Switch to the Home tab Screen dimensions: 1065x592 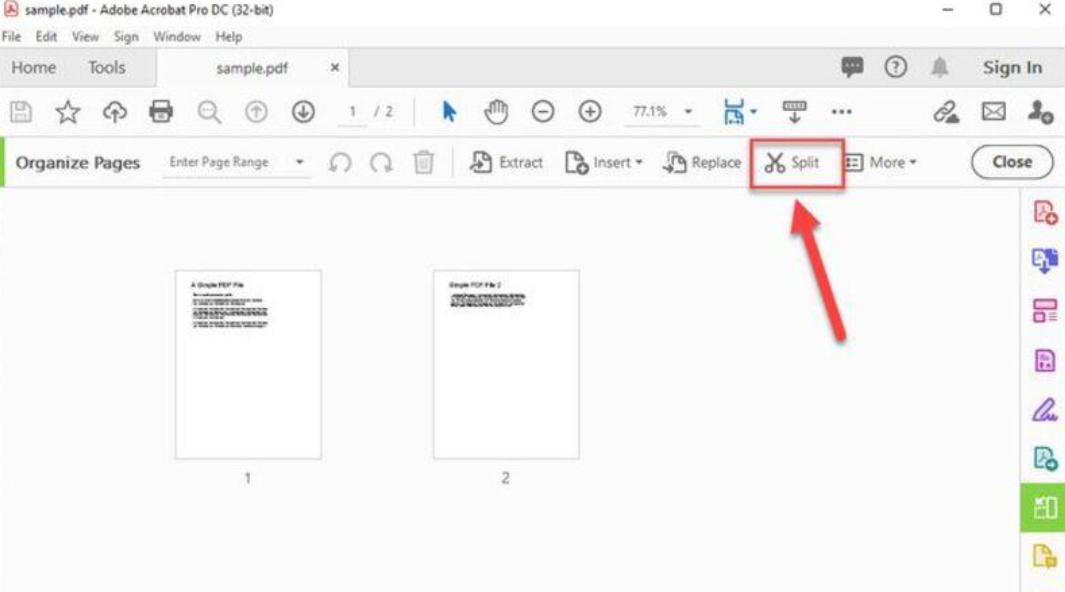tap(34, 67)
